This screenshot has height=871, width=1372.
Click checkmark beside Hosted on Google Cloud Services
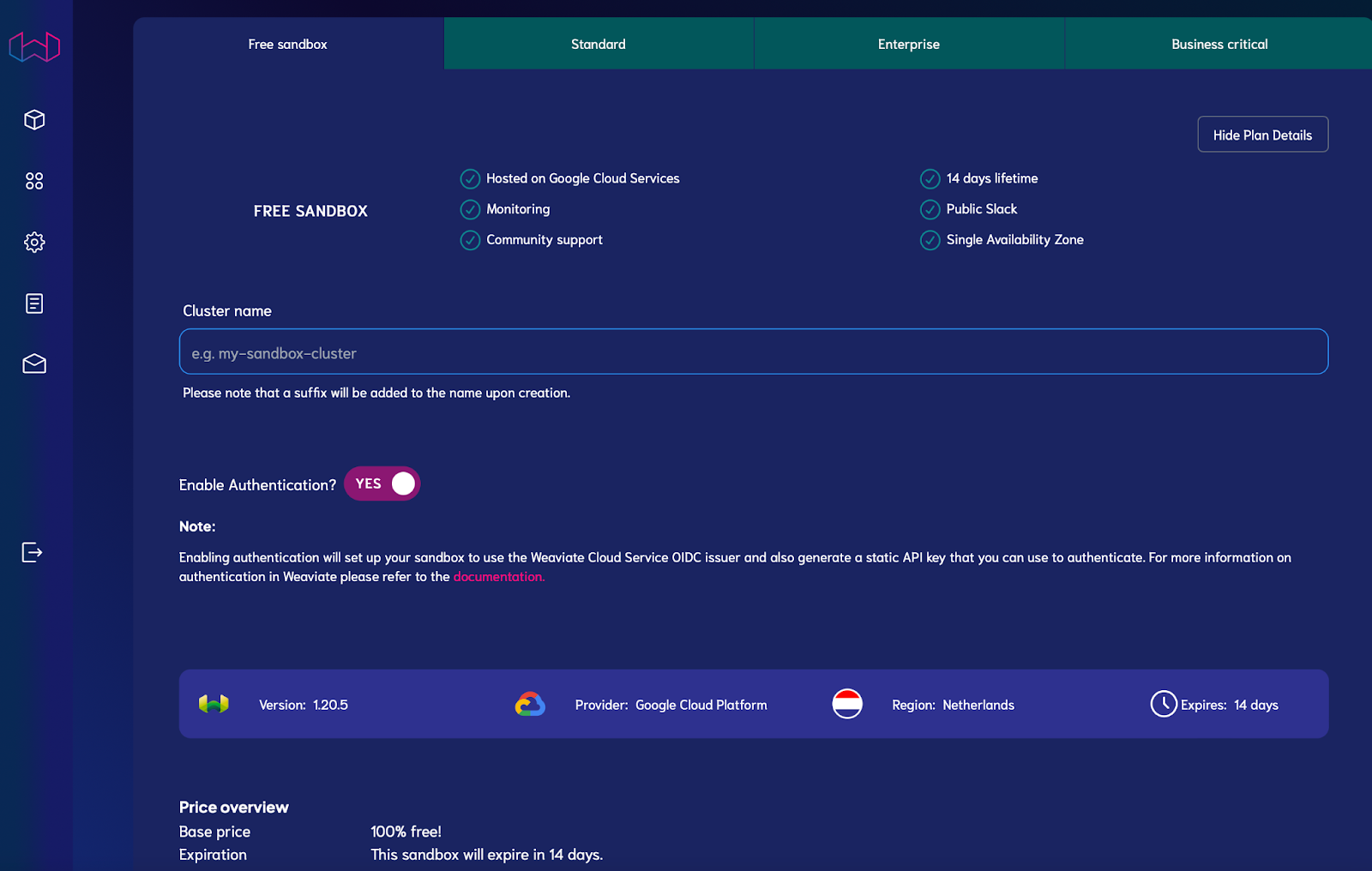tap(470, 178)
